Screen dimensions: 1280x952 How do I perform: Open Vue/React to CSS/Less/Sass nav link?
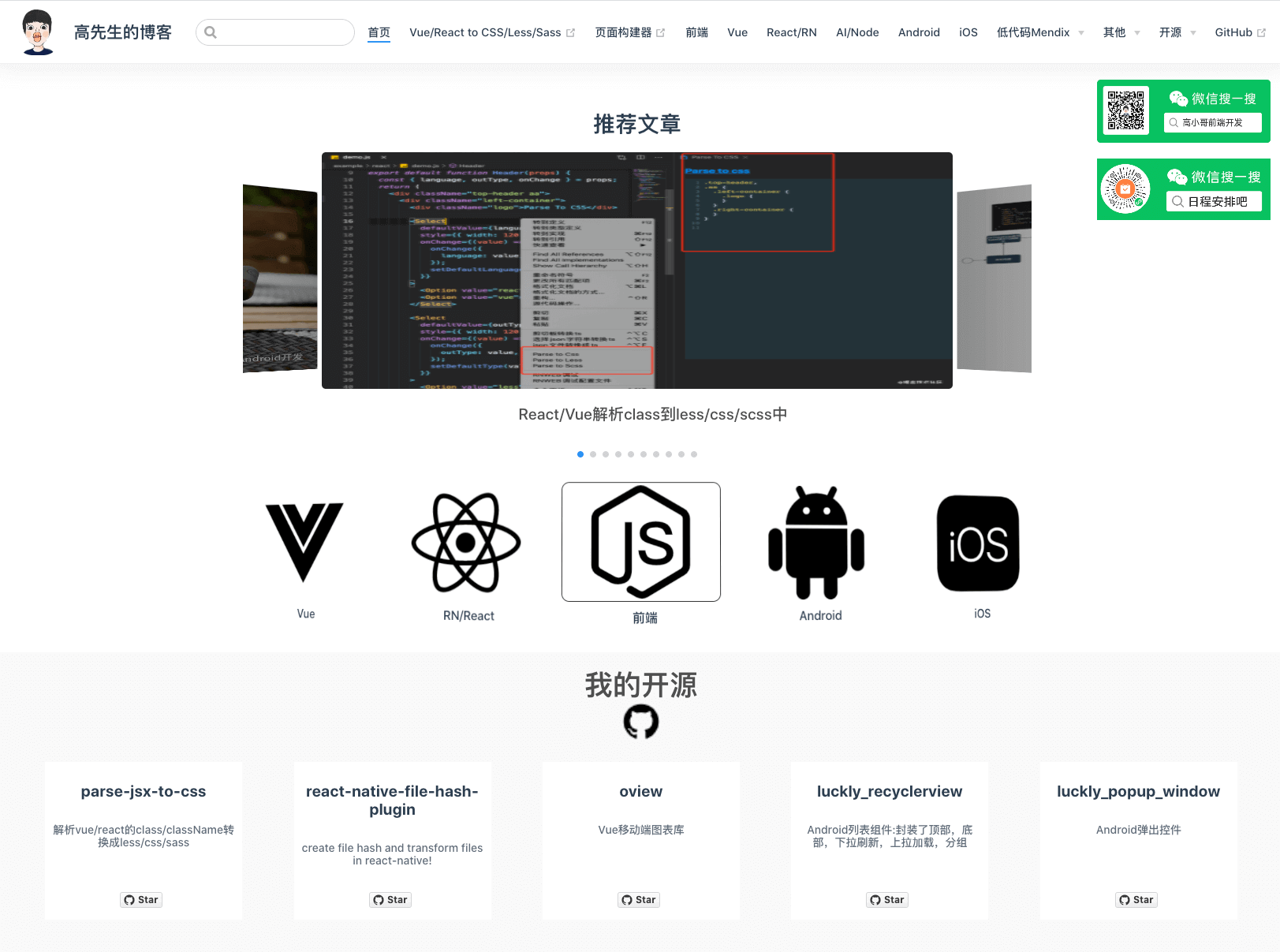pyautogui.click(x=485, y=32)
